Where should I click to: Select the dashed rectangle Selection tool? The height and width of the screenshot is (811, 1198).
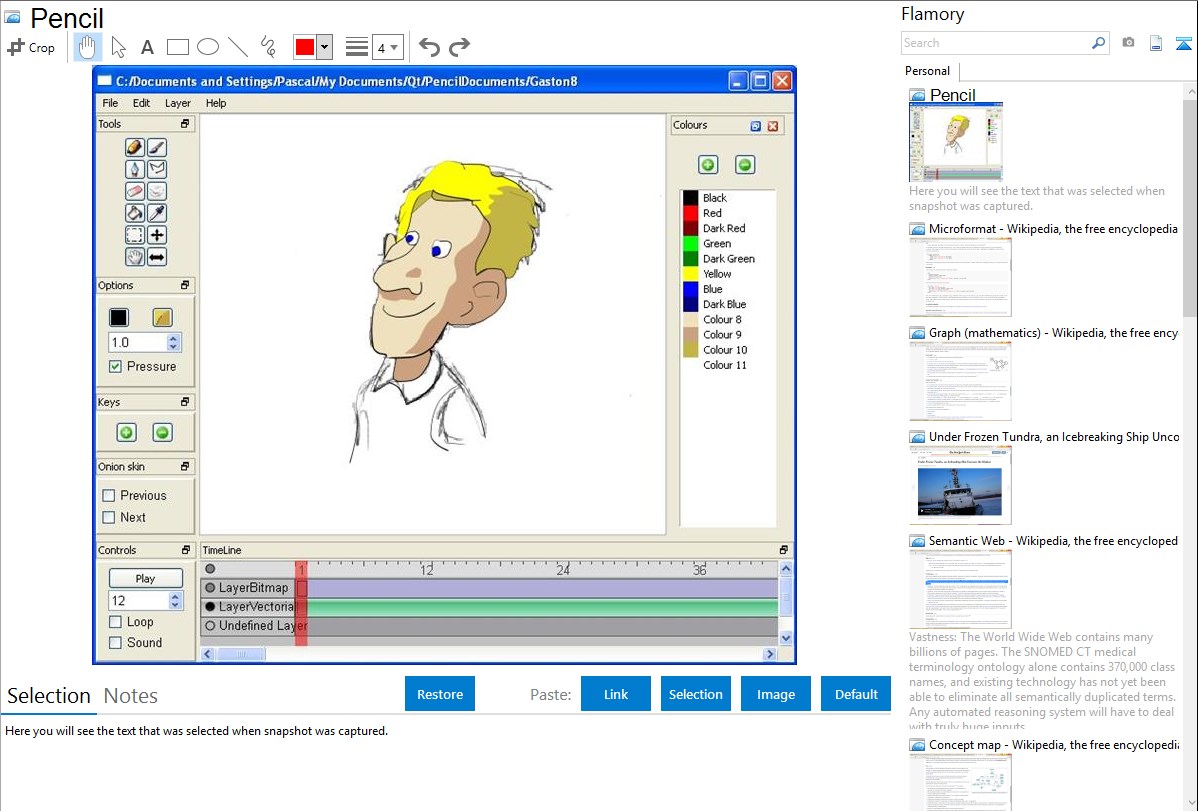[134, 235]
